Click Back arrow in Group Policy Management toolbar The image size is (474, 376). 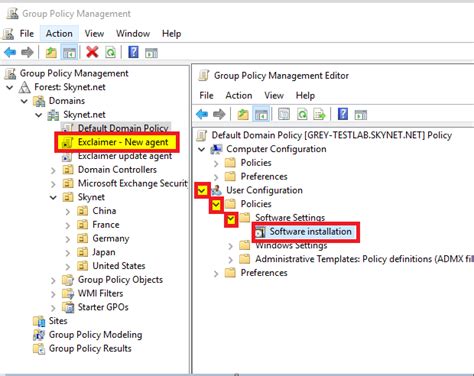tap(10, 52)
